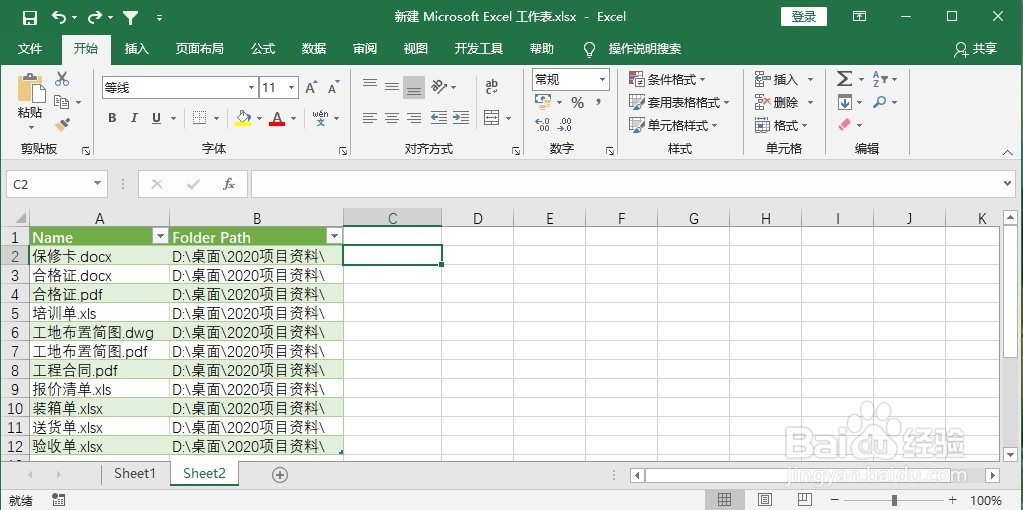Switch to the 公式 (Formulas) tab

coord(263,49)
